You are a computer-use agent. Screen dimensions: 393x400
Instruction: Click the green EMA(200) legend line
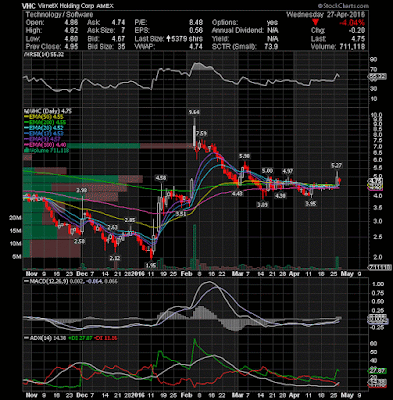(x=28, y=122)
